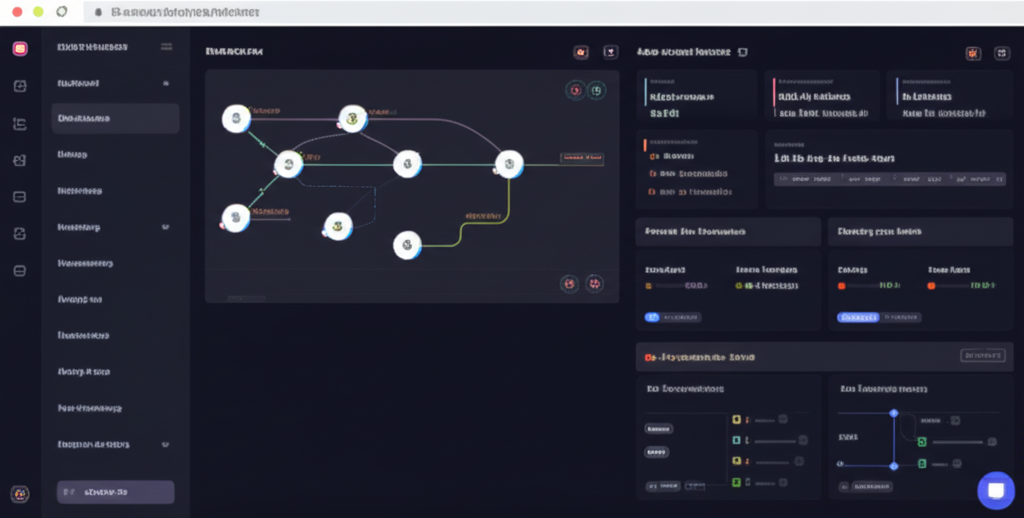
Task: Click the highlighted button at sidebar bottom
Action: point(115,492)
